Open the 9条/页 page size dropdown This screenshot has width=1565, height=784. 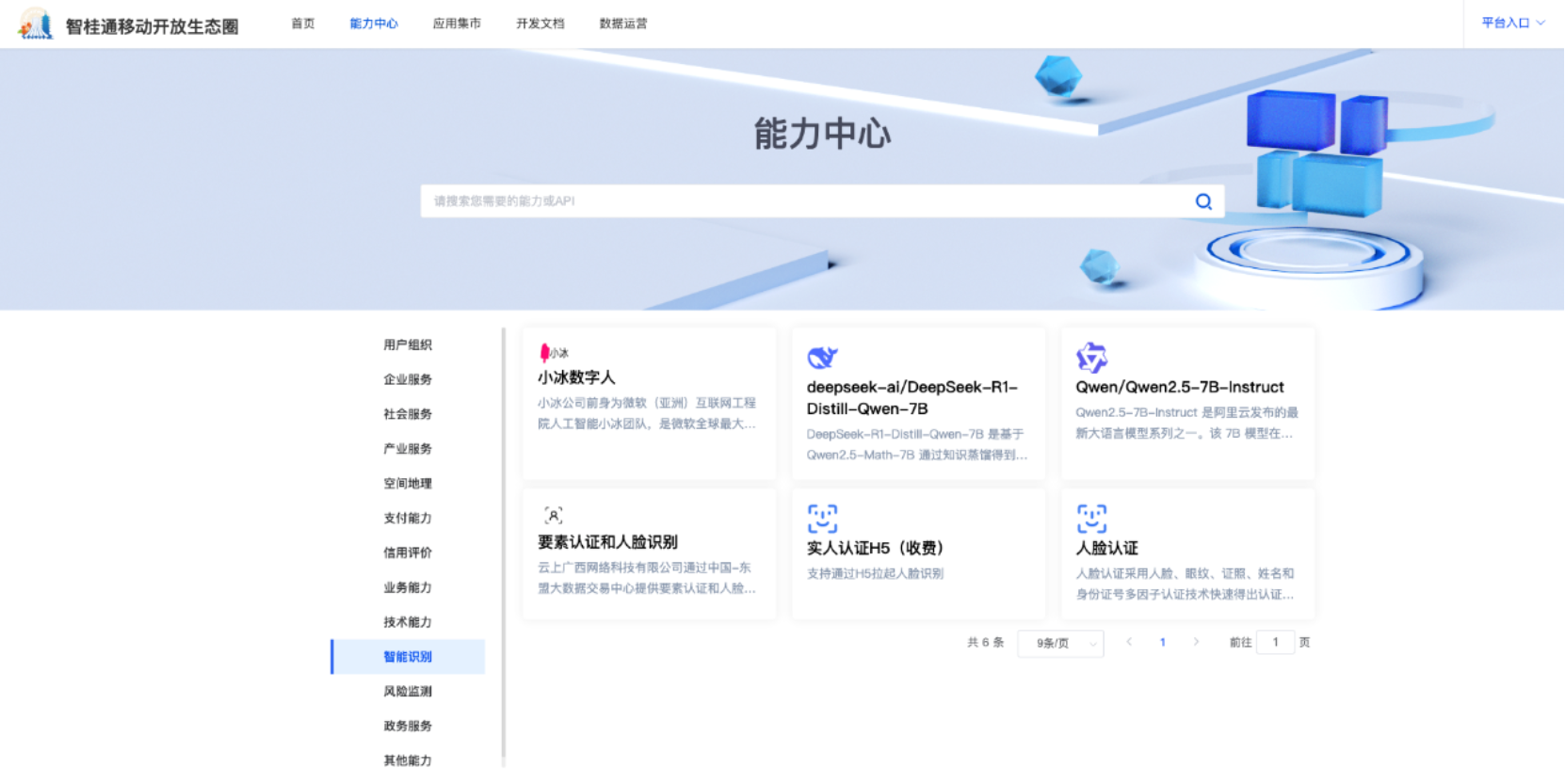pos(1060,643)
